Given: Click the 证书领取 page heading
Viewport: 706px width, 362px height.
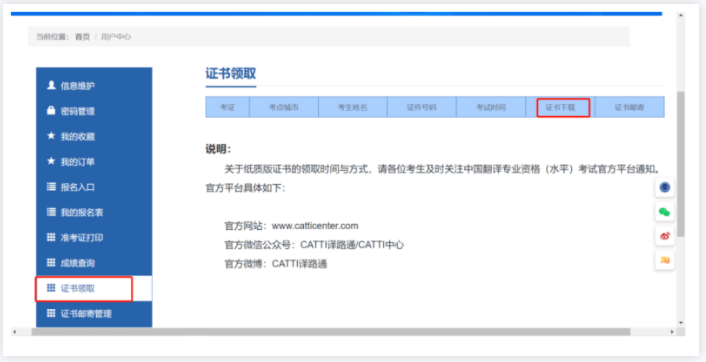Looking at the screenshot, I should point(231,74).
